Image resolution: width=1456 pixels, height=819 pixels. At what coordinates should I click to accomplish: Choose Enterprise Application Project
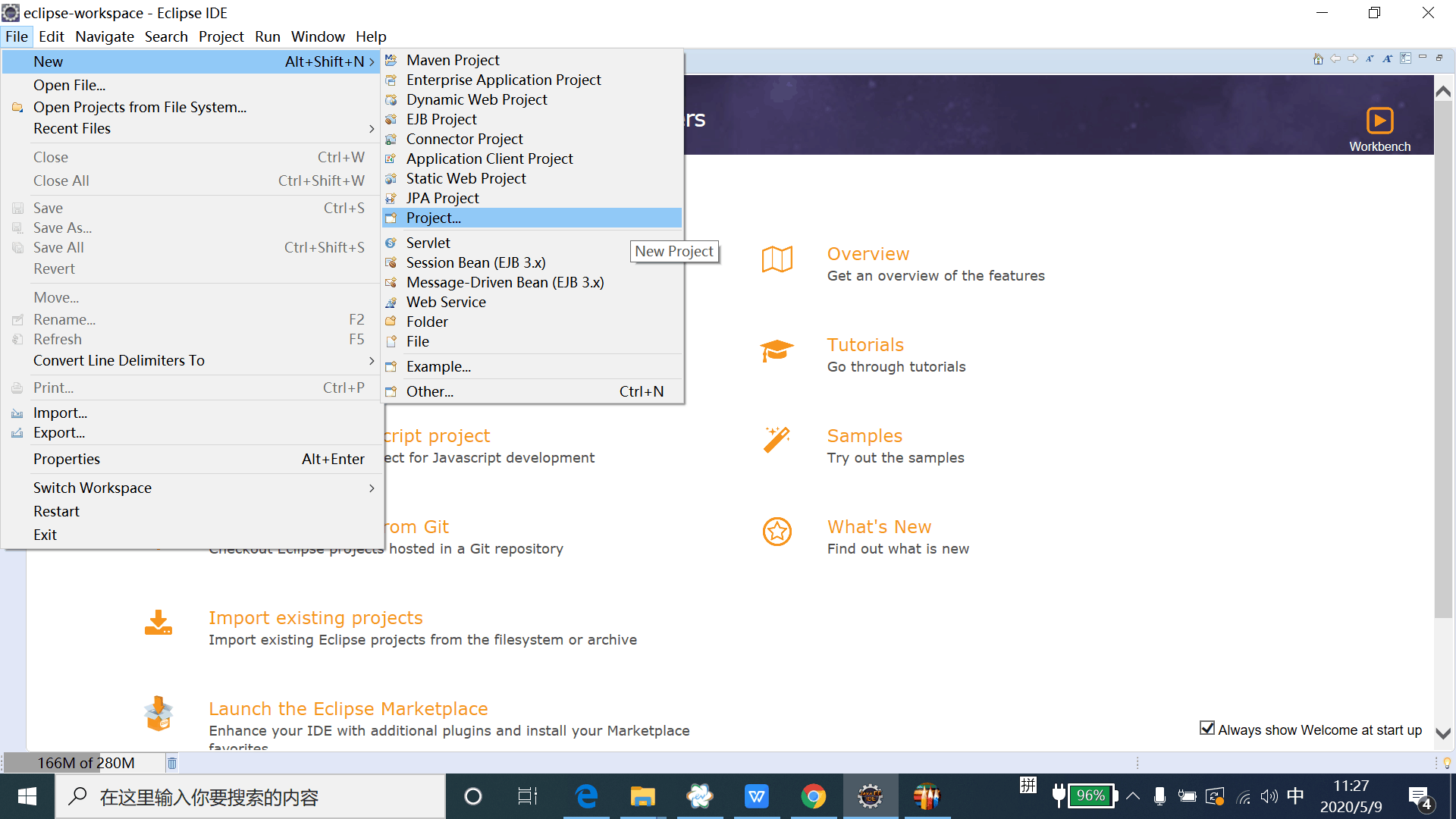[532, 80]
